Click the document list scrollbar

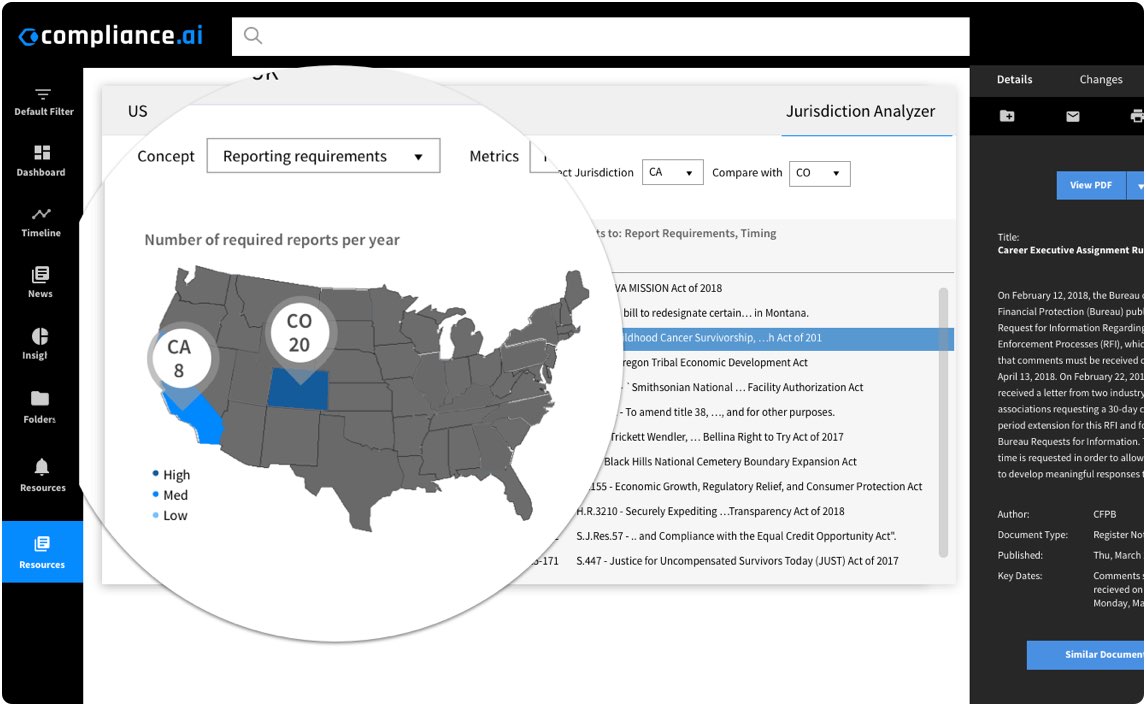point(943,422)
